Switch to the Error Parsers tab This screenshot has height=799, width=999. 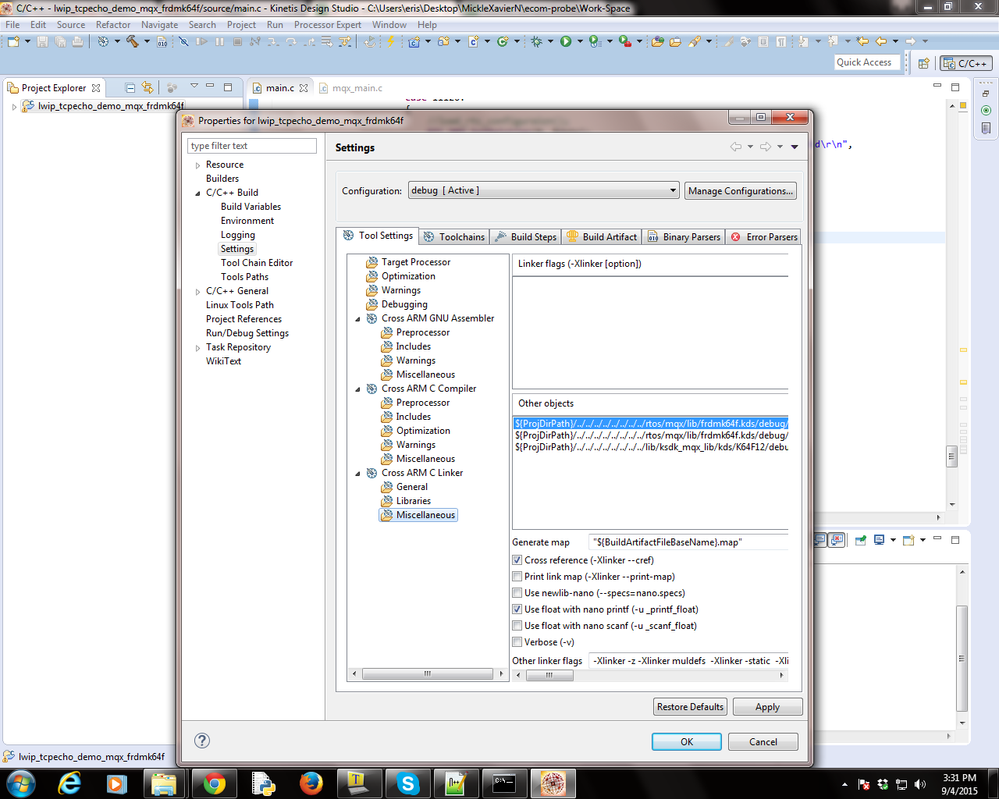tap(763, 236)
